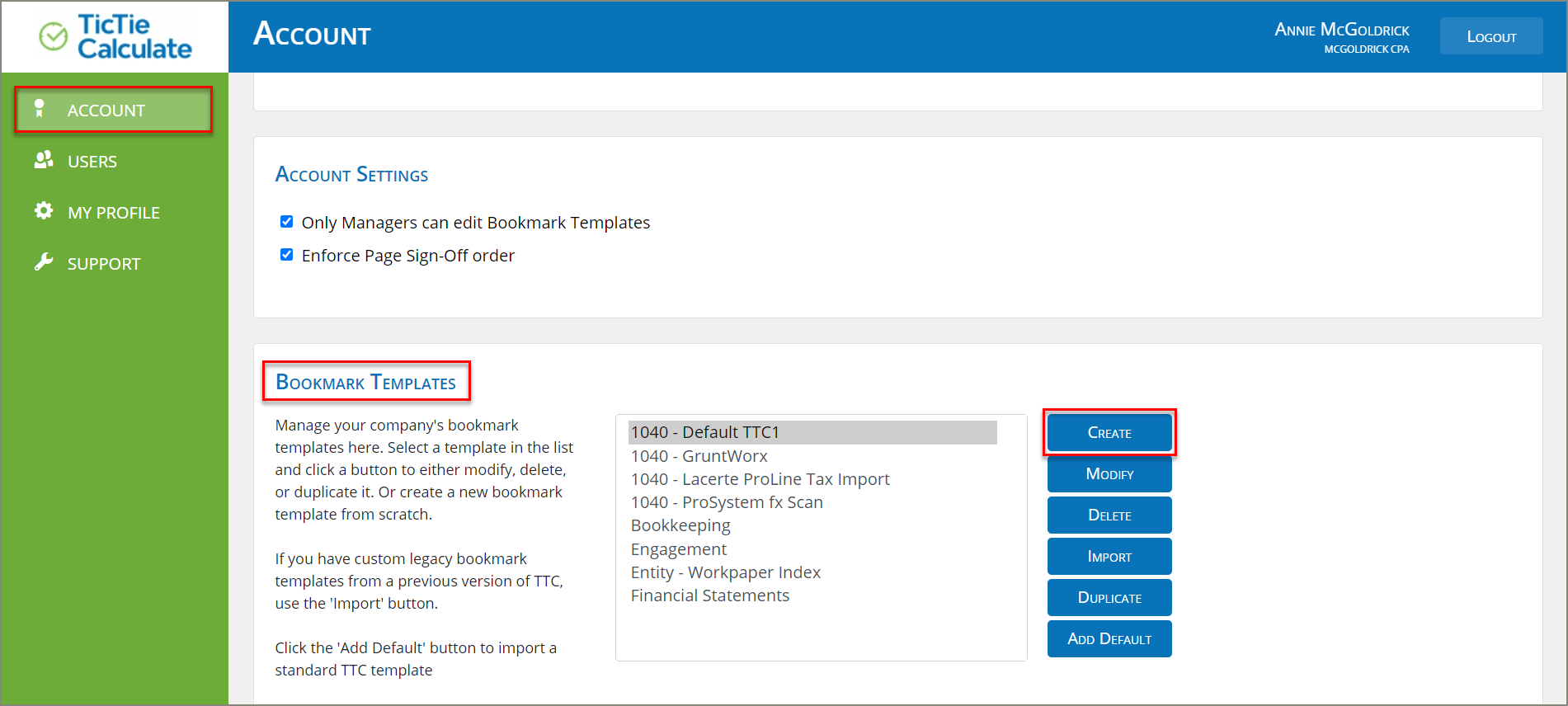The height and width of the screenshot is (706, 1568).
Task: Click the My Profile gear icon
Action: [44, 211]
